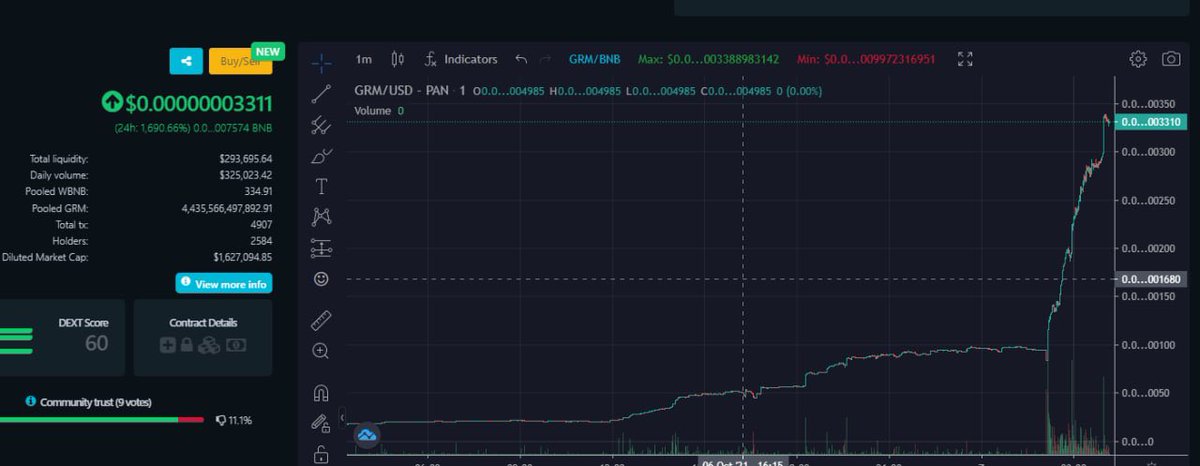
Task: Click the green price-up arrow icon
Action: click(x=112, y=102)
